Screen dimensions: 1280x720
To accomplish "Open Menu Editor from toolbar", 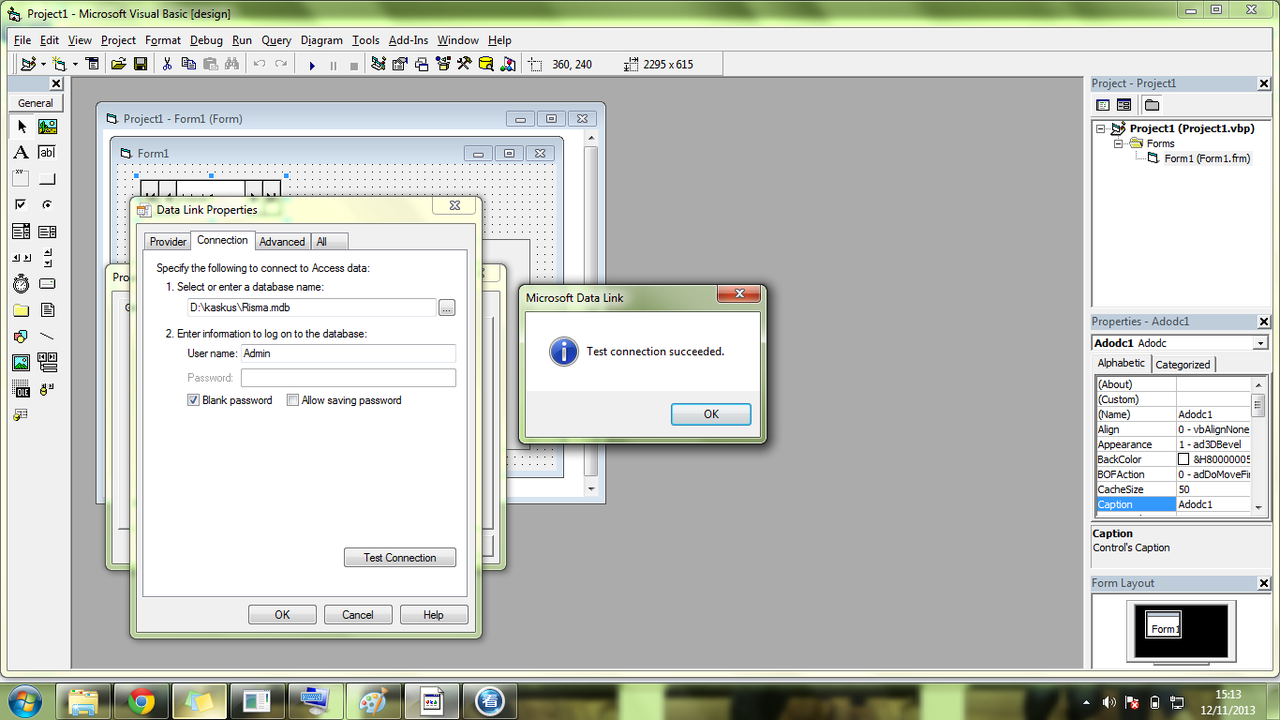I will [93, 64].
